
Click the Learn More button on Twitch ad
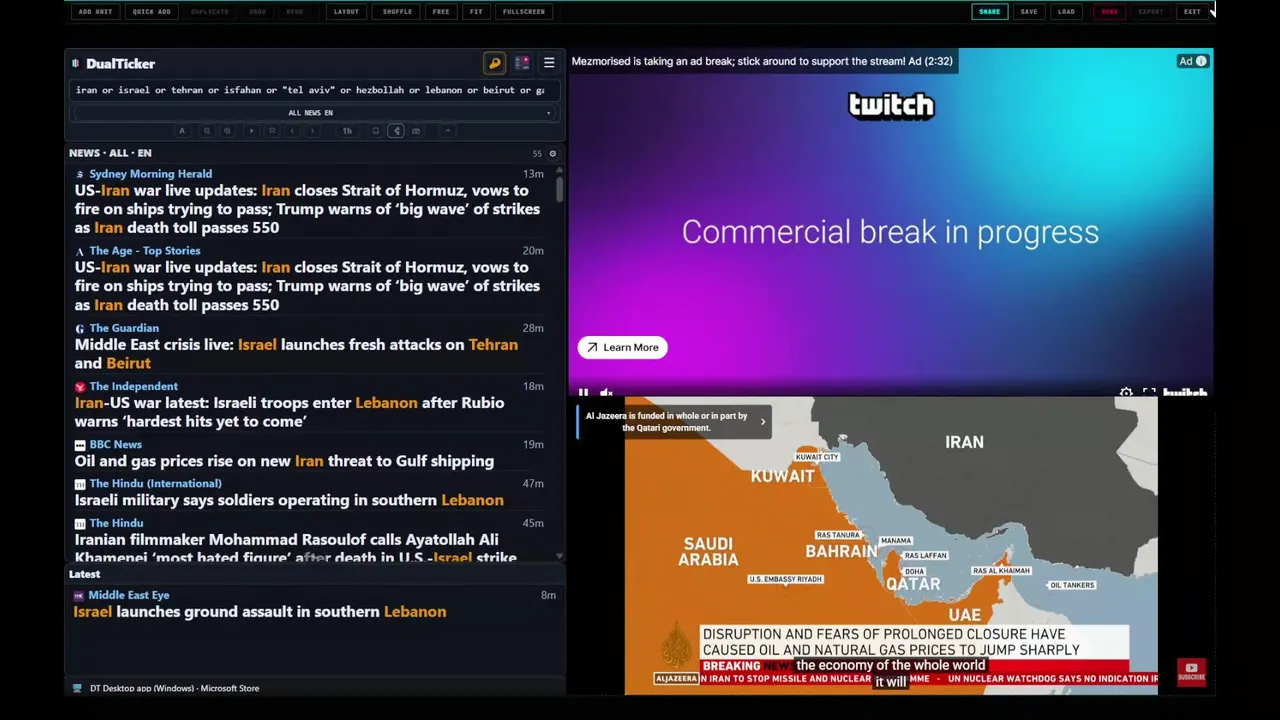click(622, 347)
